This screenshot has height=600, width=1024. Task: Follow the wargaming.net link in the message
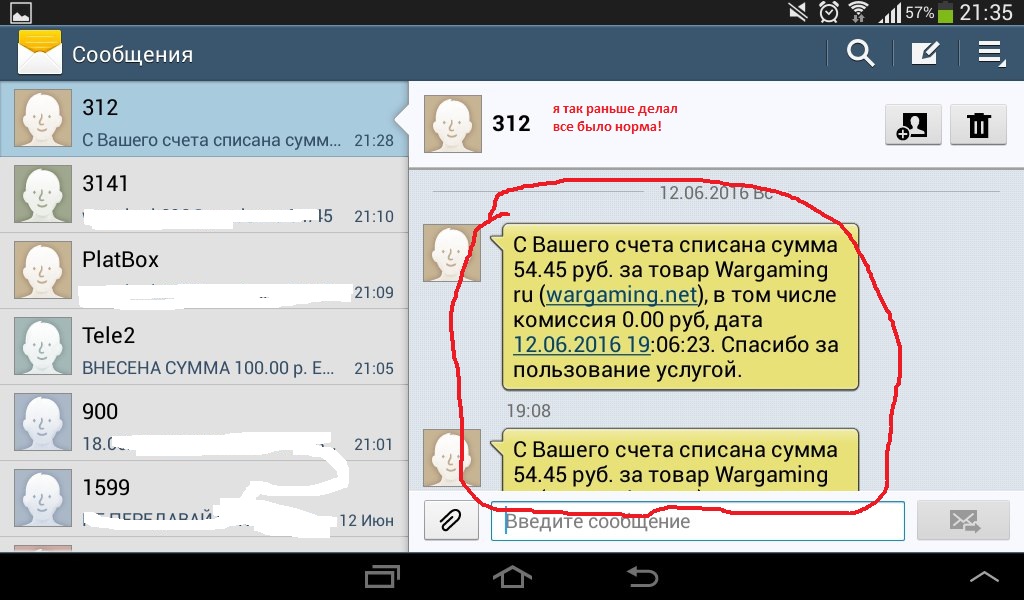[622, 294]
